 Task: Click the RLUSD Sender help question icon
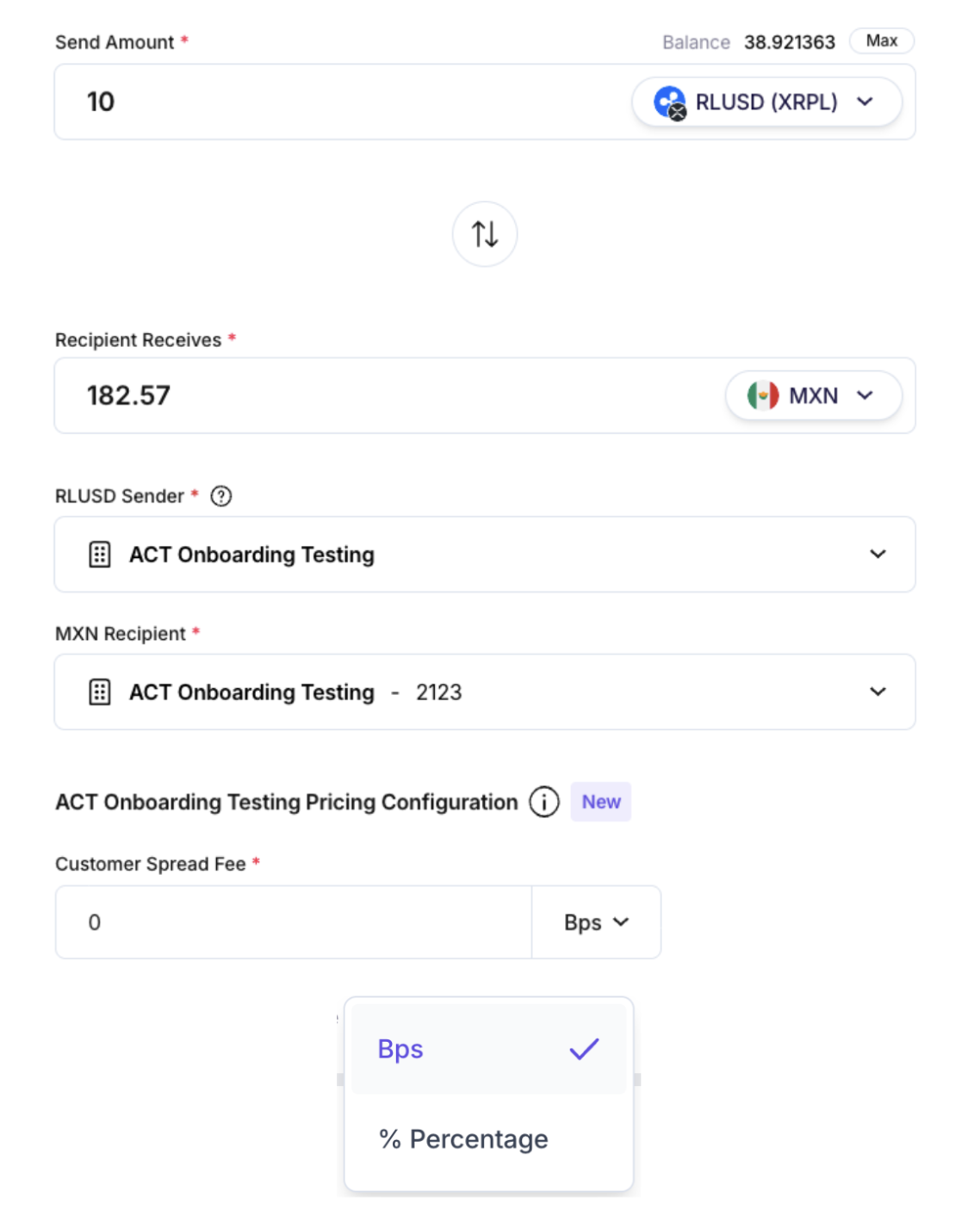point(221,496)
